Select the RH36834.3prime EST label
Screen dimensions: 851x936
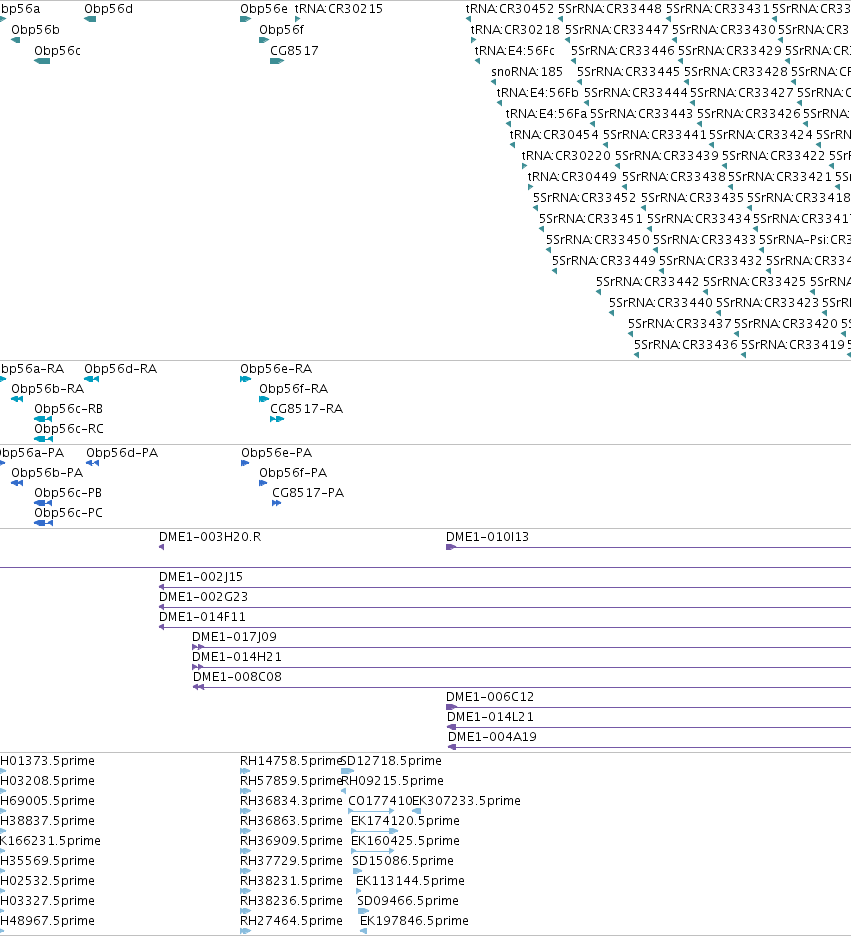291,801
